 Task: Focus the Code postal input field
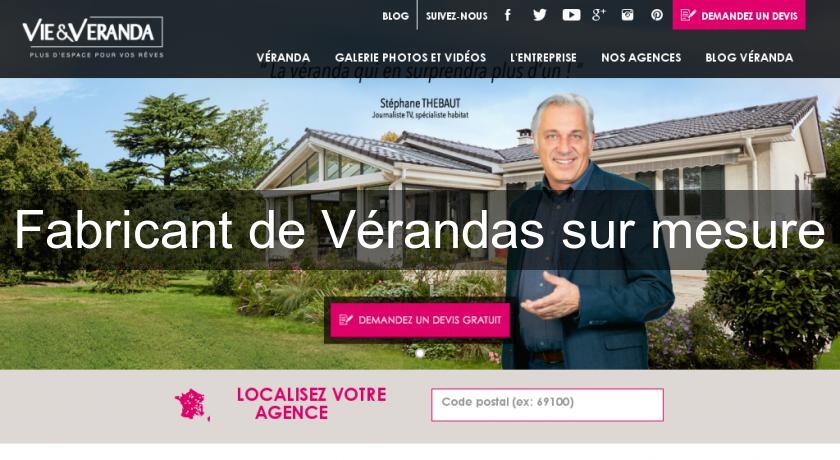coord(547,405)
